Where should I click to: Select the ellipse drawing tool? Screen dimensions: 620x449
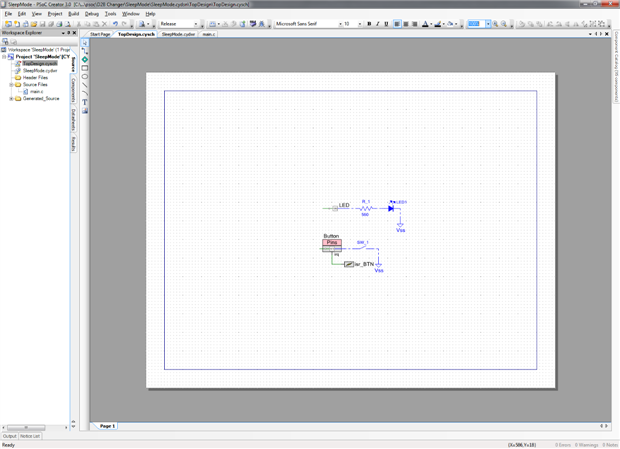coord(85,77)
